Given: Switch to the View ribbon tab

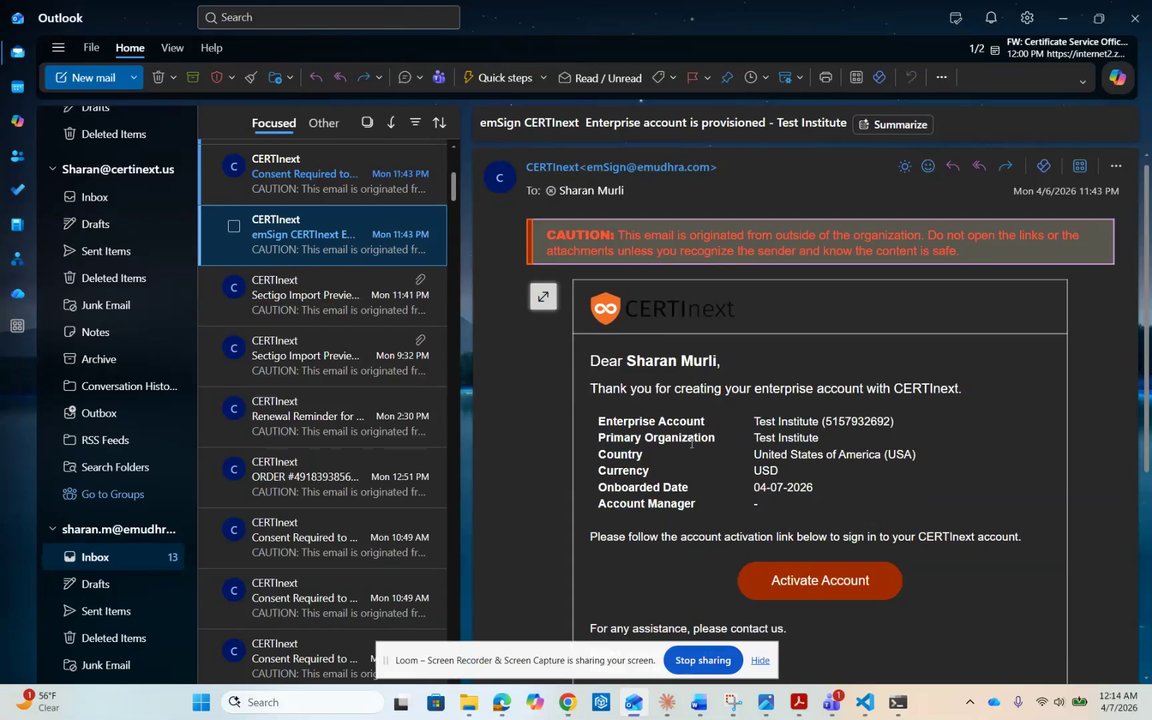Looking at the screenshot, I should tap(172, 48).
